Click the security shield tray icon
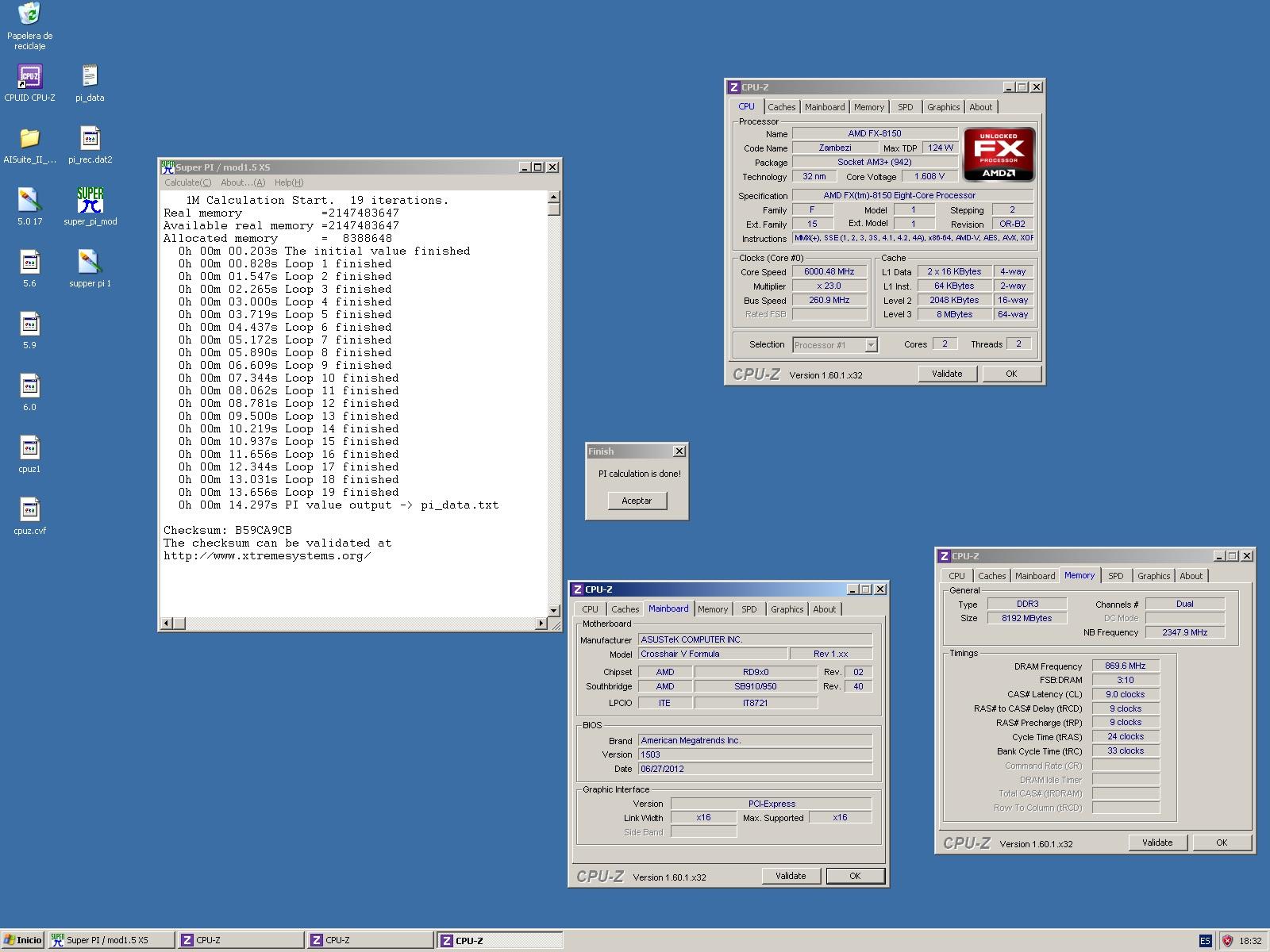Viewport: 1270px width, 952px height. coord(1227,941)
